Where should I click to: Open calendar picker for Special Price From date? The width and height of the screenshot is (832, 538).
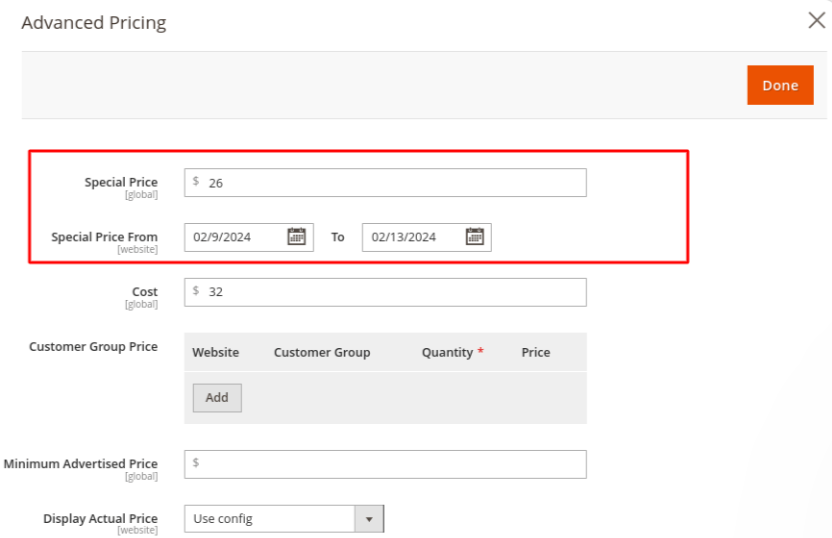[x=296, y=237]
